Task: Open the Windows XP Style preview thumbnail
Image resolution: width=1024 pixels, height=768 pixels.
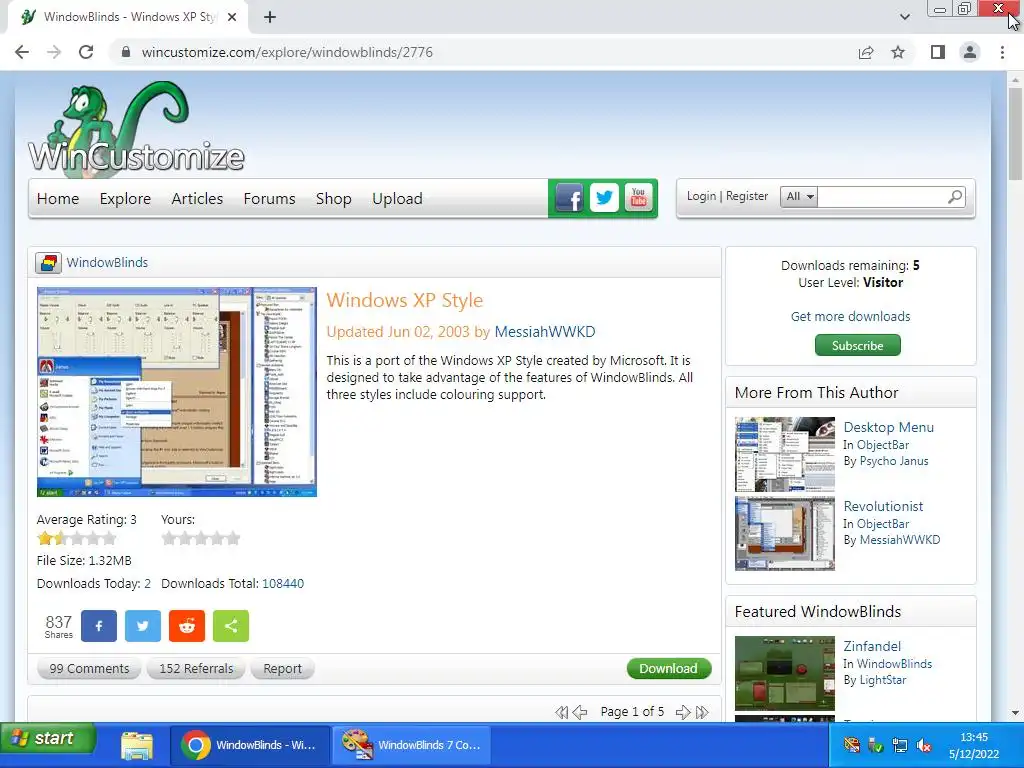Action: (176, 392)
